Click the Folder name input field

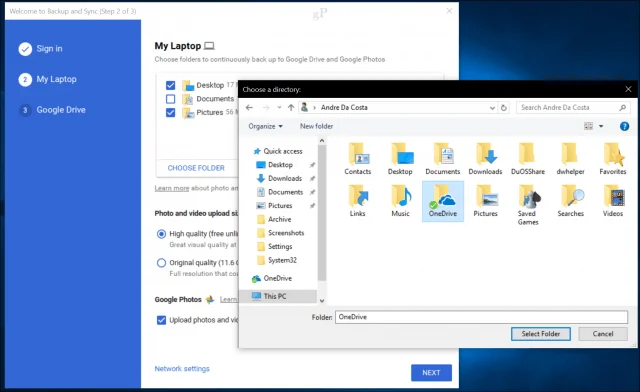(481, 317)
